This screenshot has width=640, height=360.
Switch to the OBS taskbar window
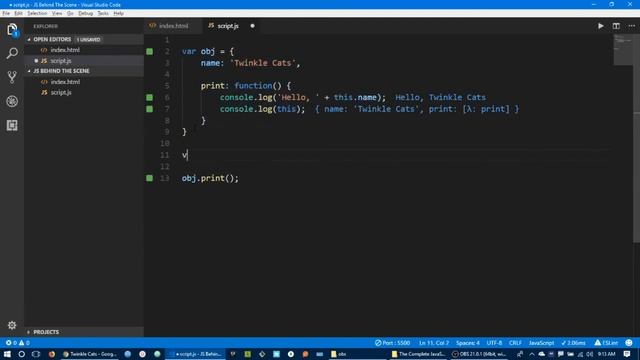pos(480,354)
